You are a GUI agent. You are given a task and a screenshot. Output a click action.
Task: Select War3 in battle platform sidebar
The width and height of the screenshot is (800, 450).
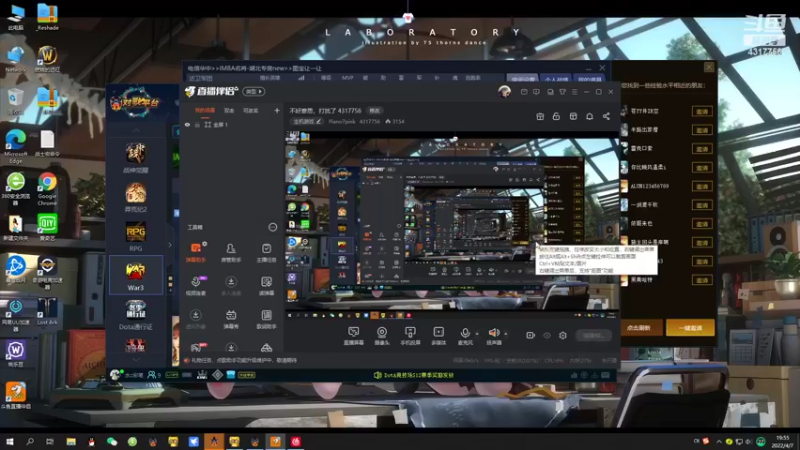point(136,276)
